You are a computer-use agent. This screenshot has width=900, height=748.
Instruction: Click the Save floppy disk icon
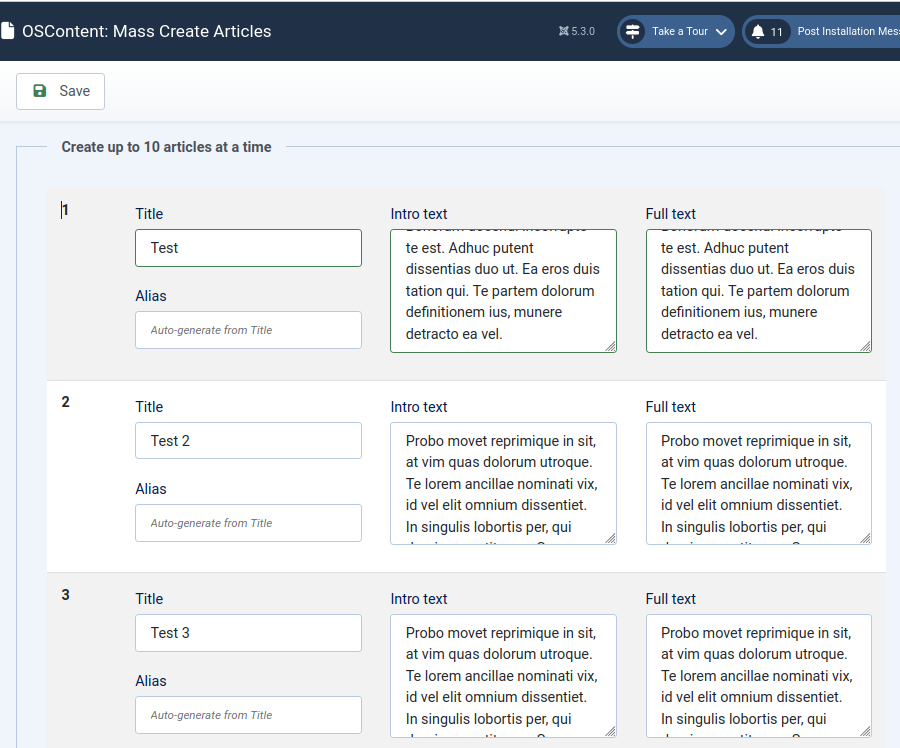(40, 91)
